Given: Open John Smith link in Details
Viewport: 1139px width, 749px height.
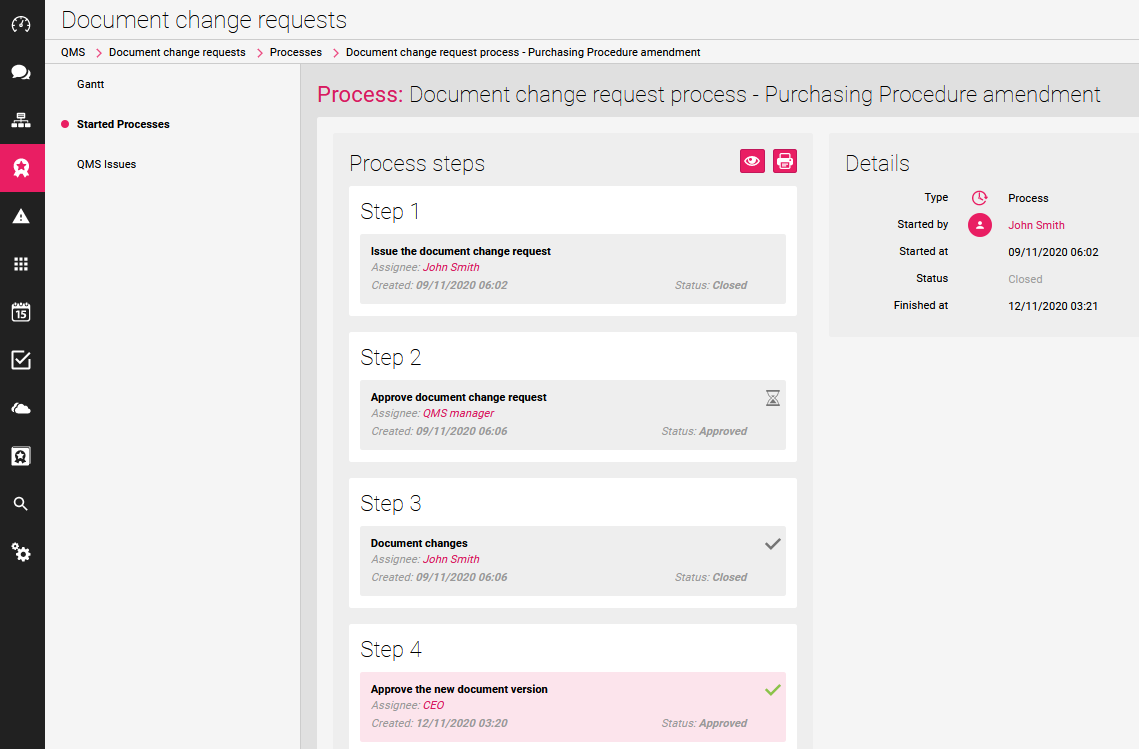Looking at the screenshot, I should [1036, 225].
